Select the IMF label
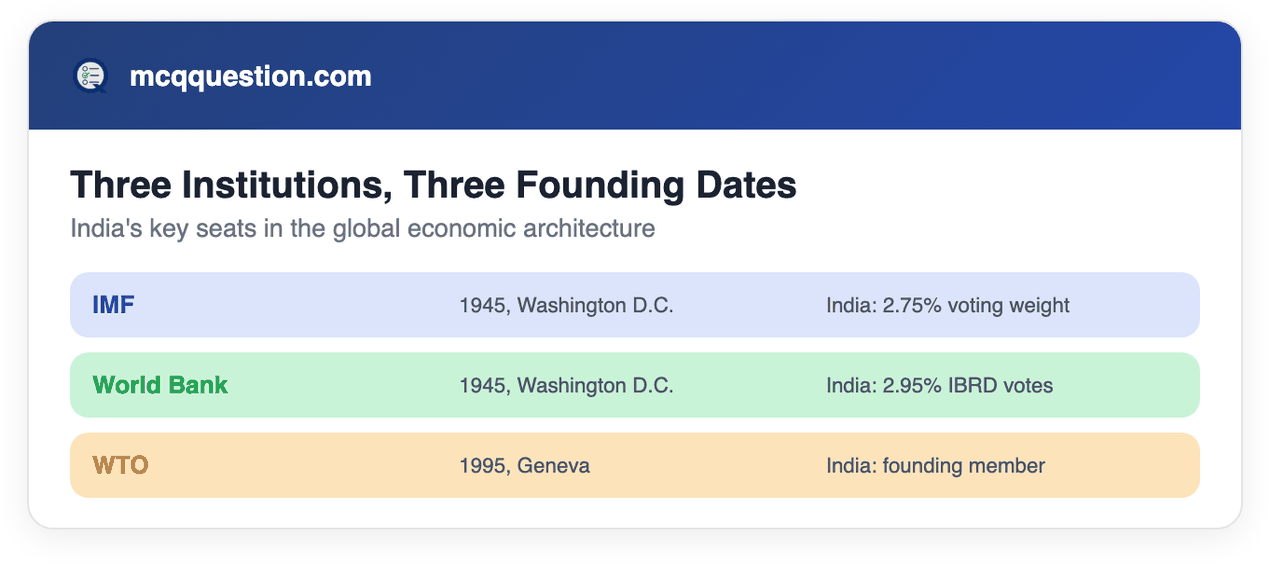1270x564 pixels. point(113,305)
